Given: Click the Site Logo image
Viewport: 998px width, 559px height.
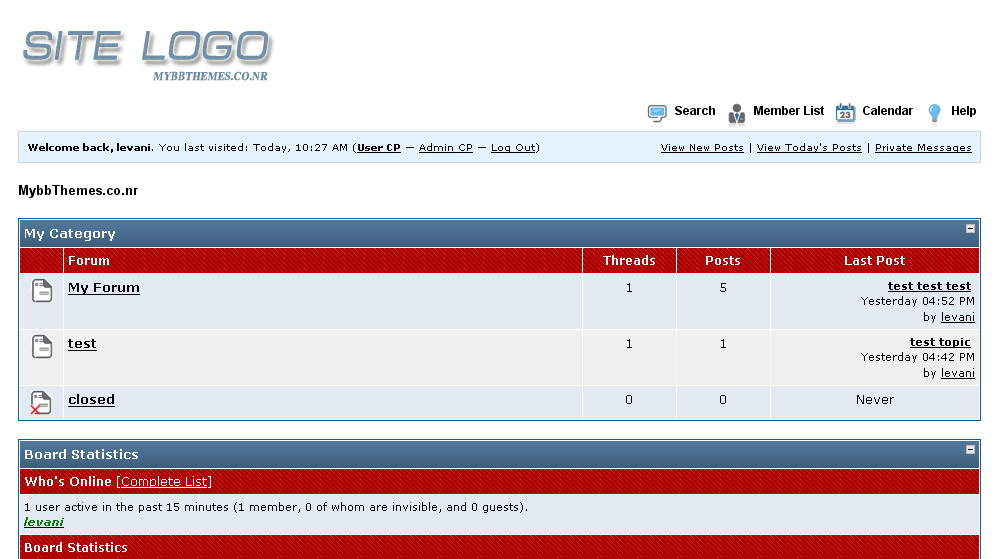Looking at the screenshot, I should coord(147,55).
